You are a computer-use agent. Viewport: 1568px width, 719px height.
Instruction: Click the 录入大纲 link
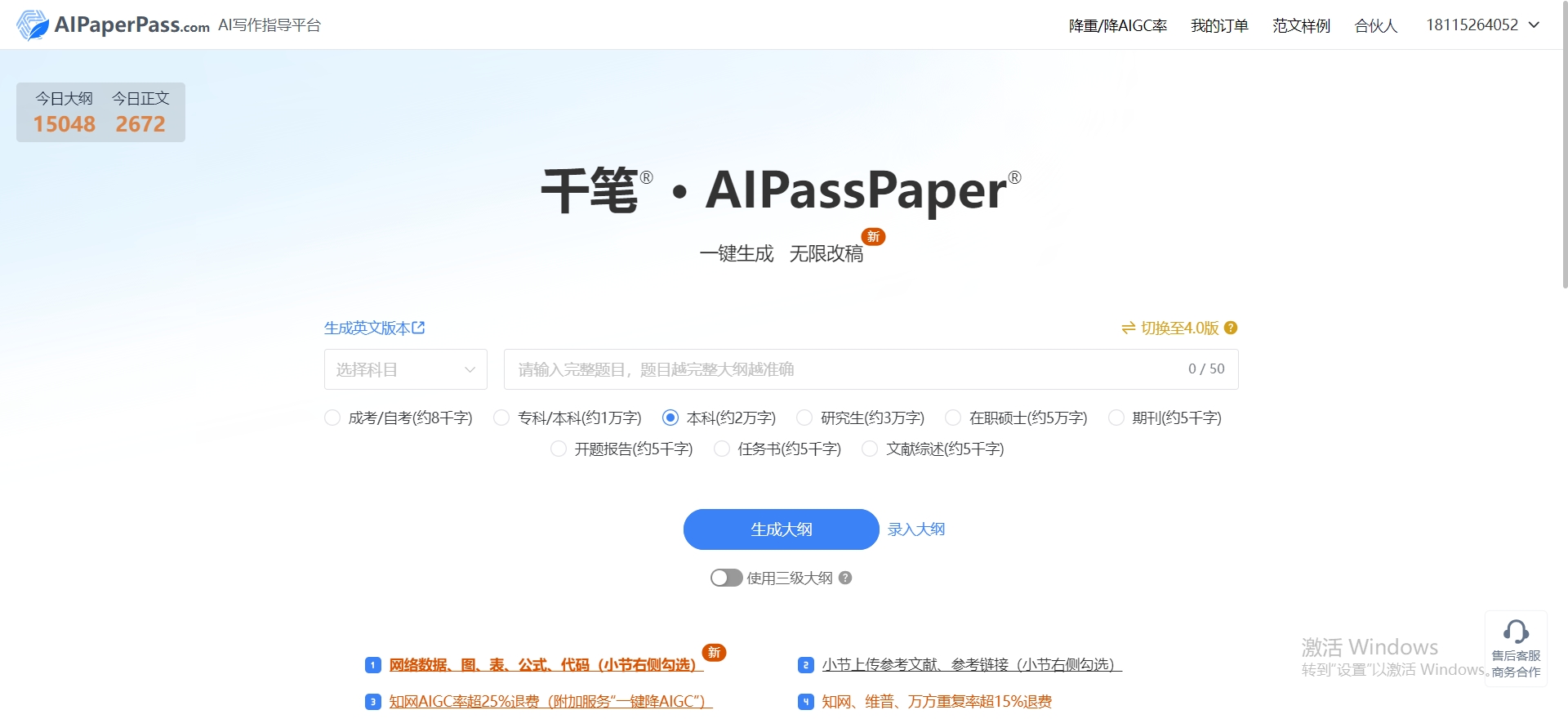click(x=916, y=529)
